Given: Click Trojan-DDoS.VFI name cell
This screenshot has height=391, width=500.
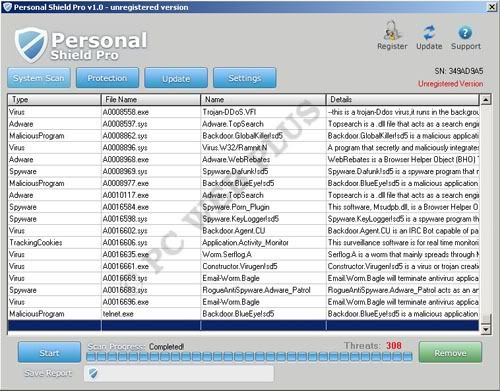Looking at the screenshot, I should (x=263, y=112).
